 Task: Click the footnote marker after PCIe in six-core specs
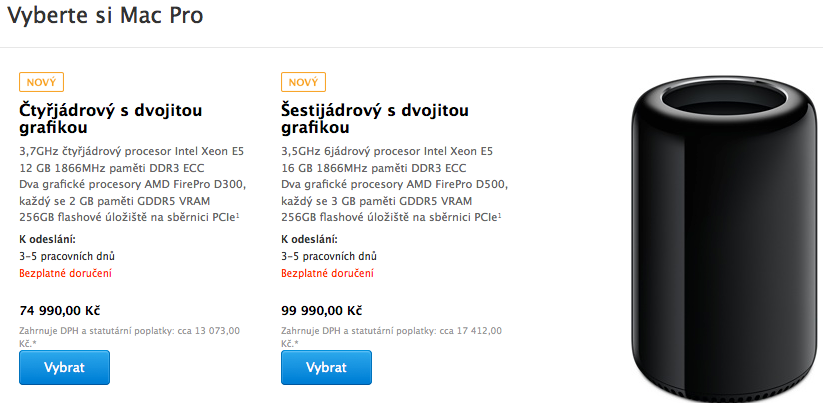[499, 214]
